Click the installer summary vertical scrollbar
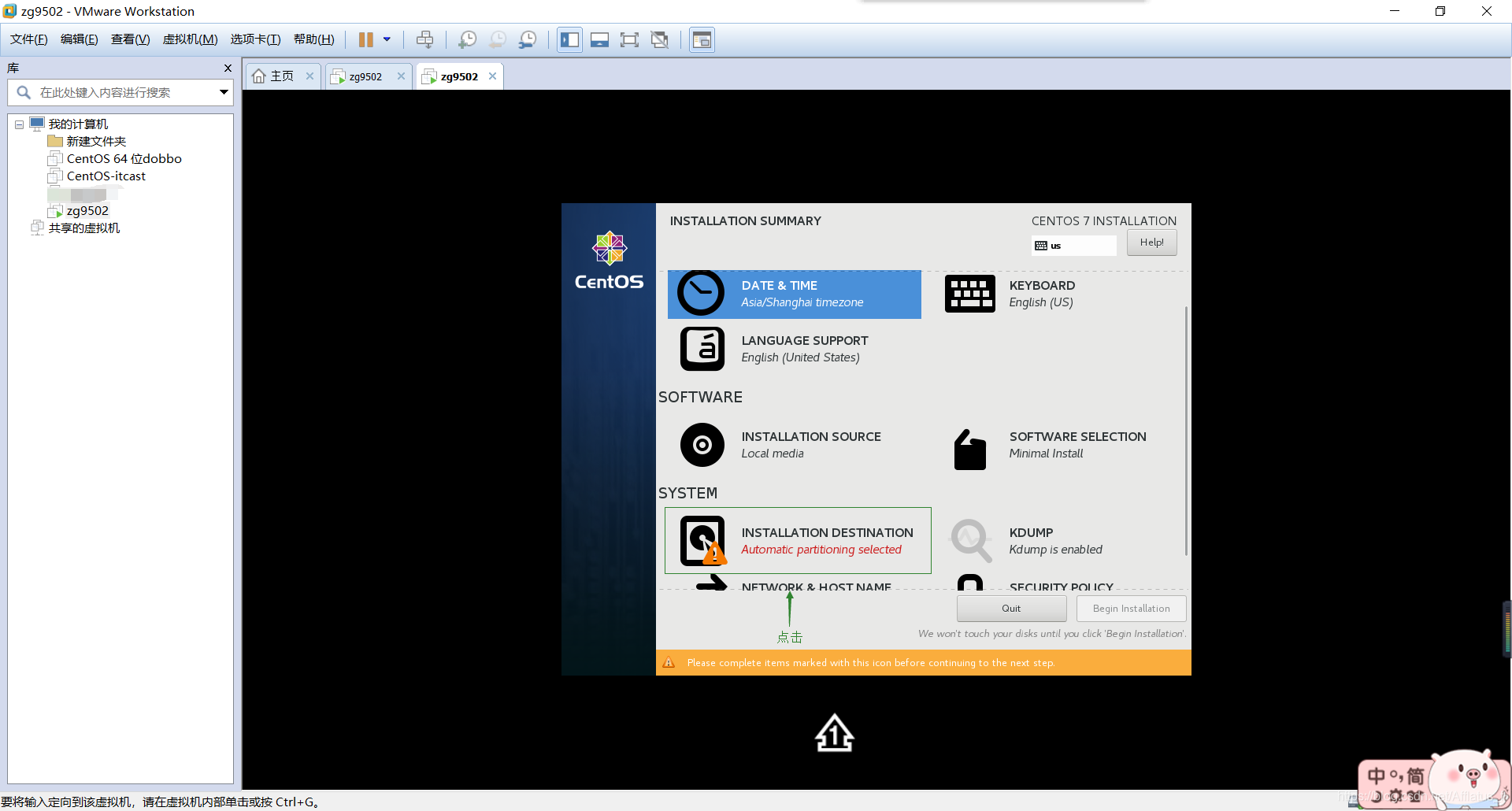The width and height of the screenshot is (1512, 811). [1185, 431]
